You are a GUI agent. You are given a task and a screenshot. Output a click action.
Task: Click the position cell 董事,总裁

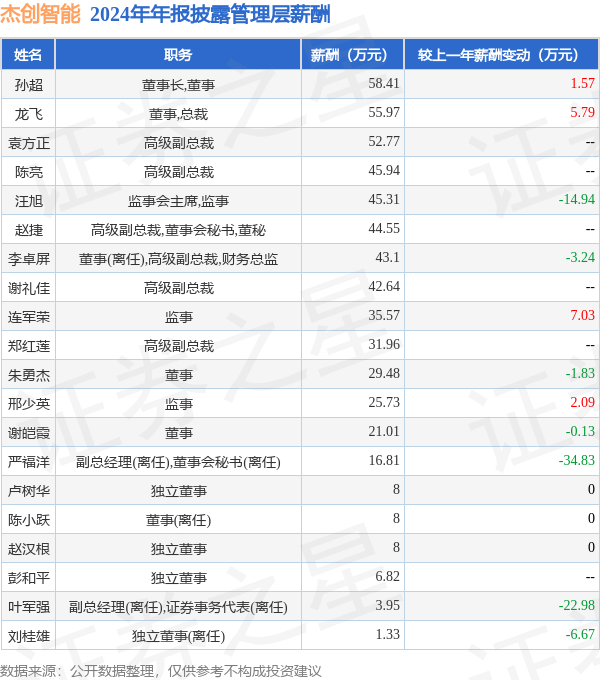(x=178, y=114)
